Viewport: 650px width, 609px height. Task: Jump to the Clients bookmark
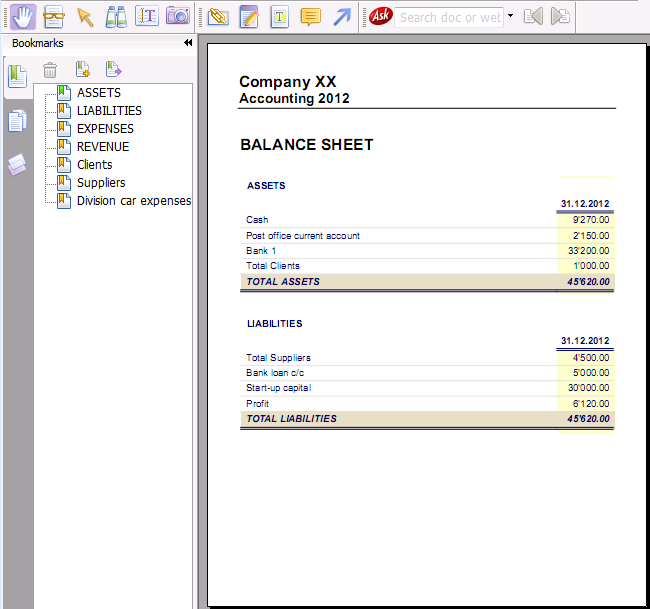(x=95, y=165)
